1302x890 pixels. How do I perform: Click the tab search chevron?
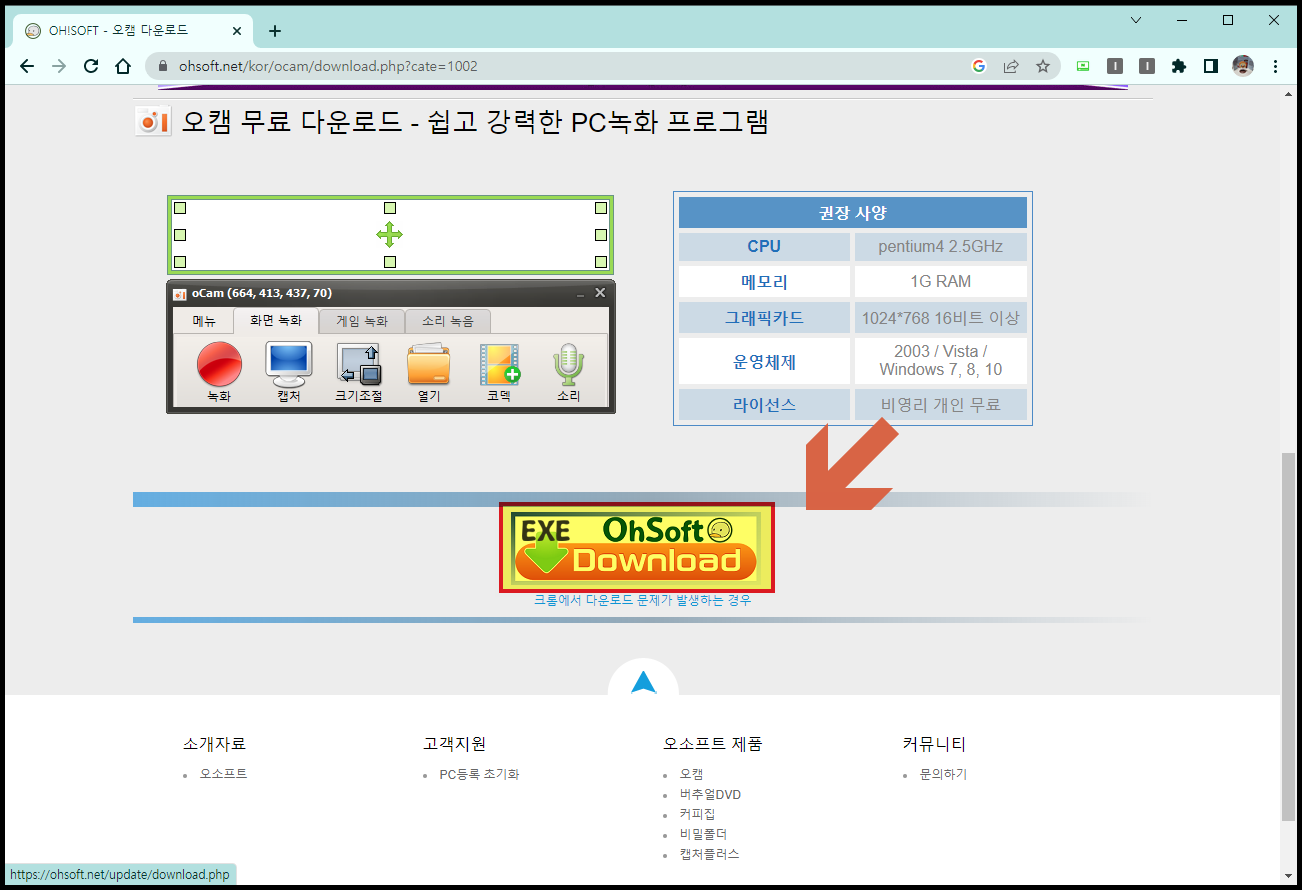[1136, 20]
